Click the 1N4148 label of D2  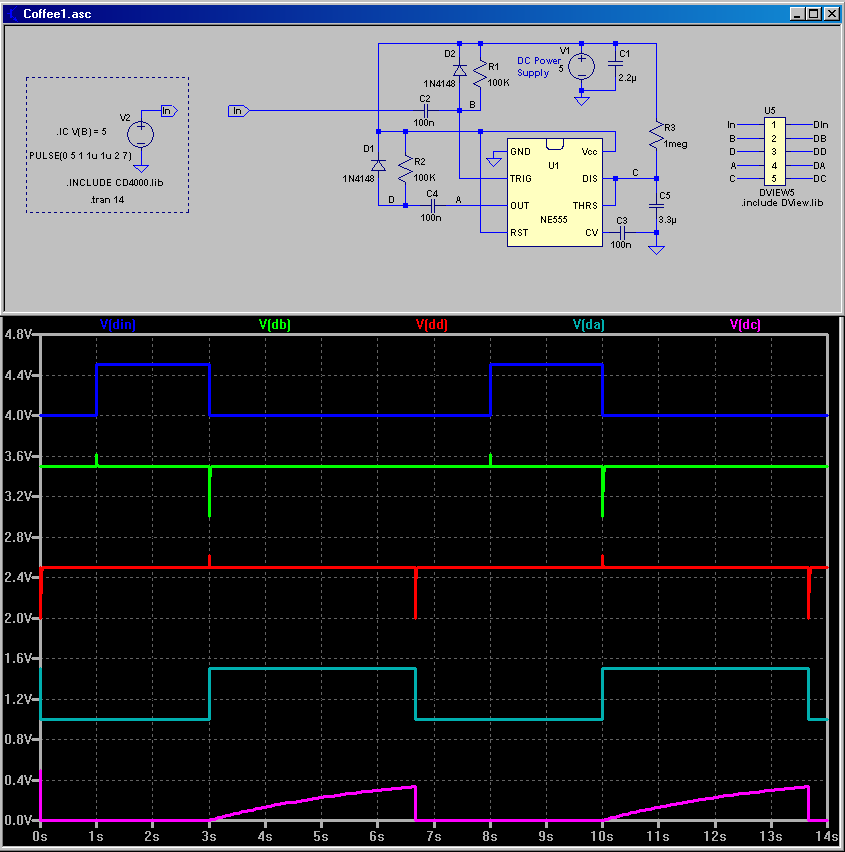(440, 83)
